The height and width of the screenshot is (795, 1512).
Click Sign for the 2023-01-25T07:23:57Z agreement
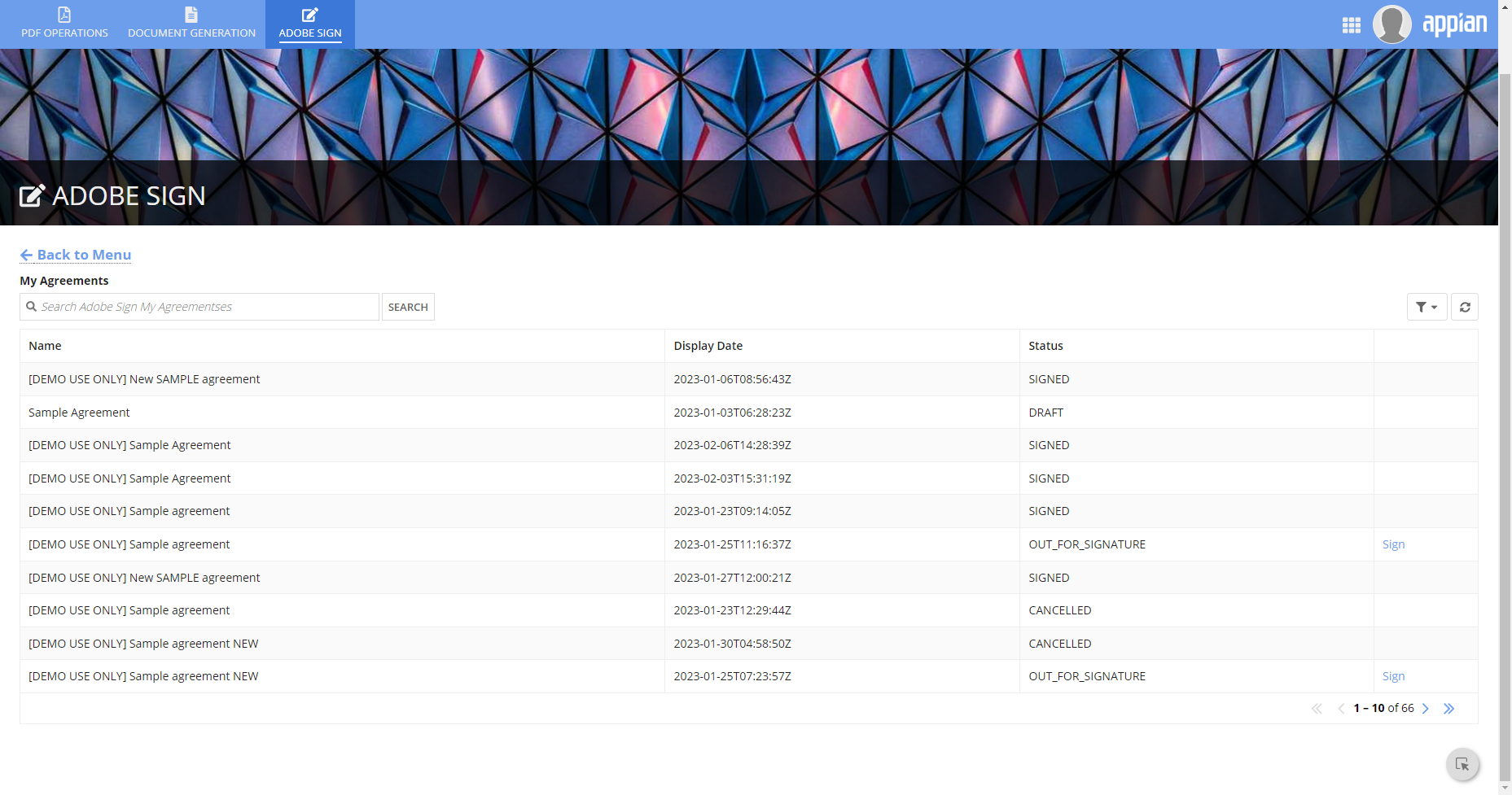coord(1393,676)
